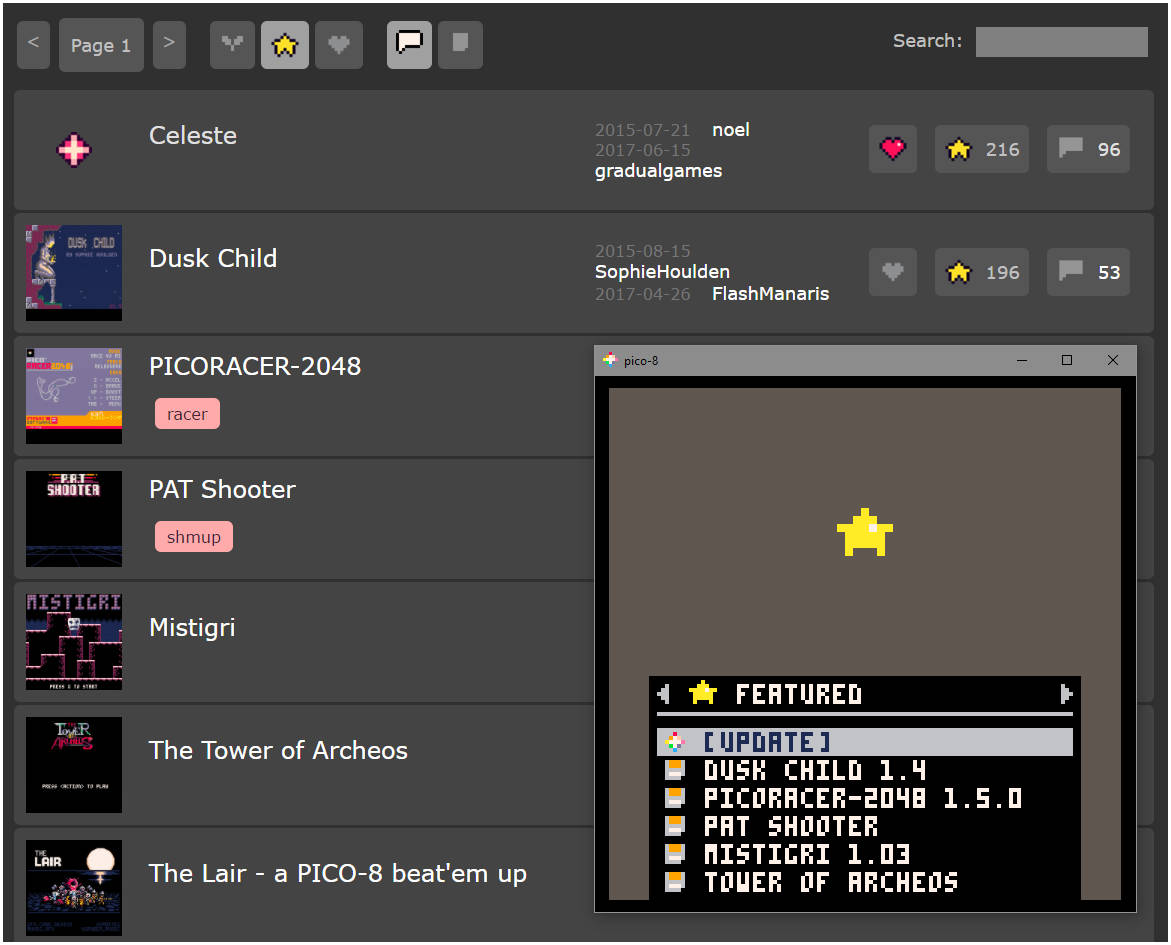Close the pico-8 window
Viewport: 1171px width, 945px height.
pos(1113,361)
